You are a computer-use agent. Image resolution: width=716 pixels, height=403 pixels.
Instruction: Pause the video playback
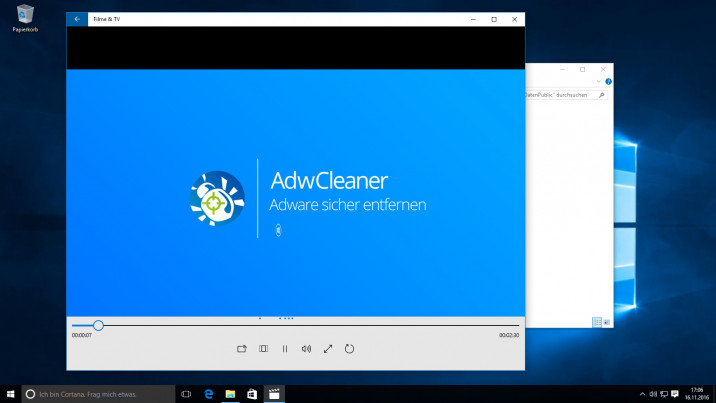(284, 349)
